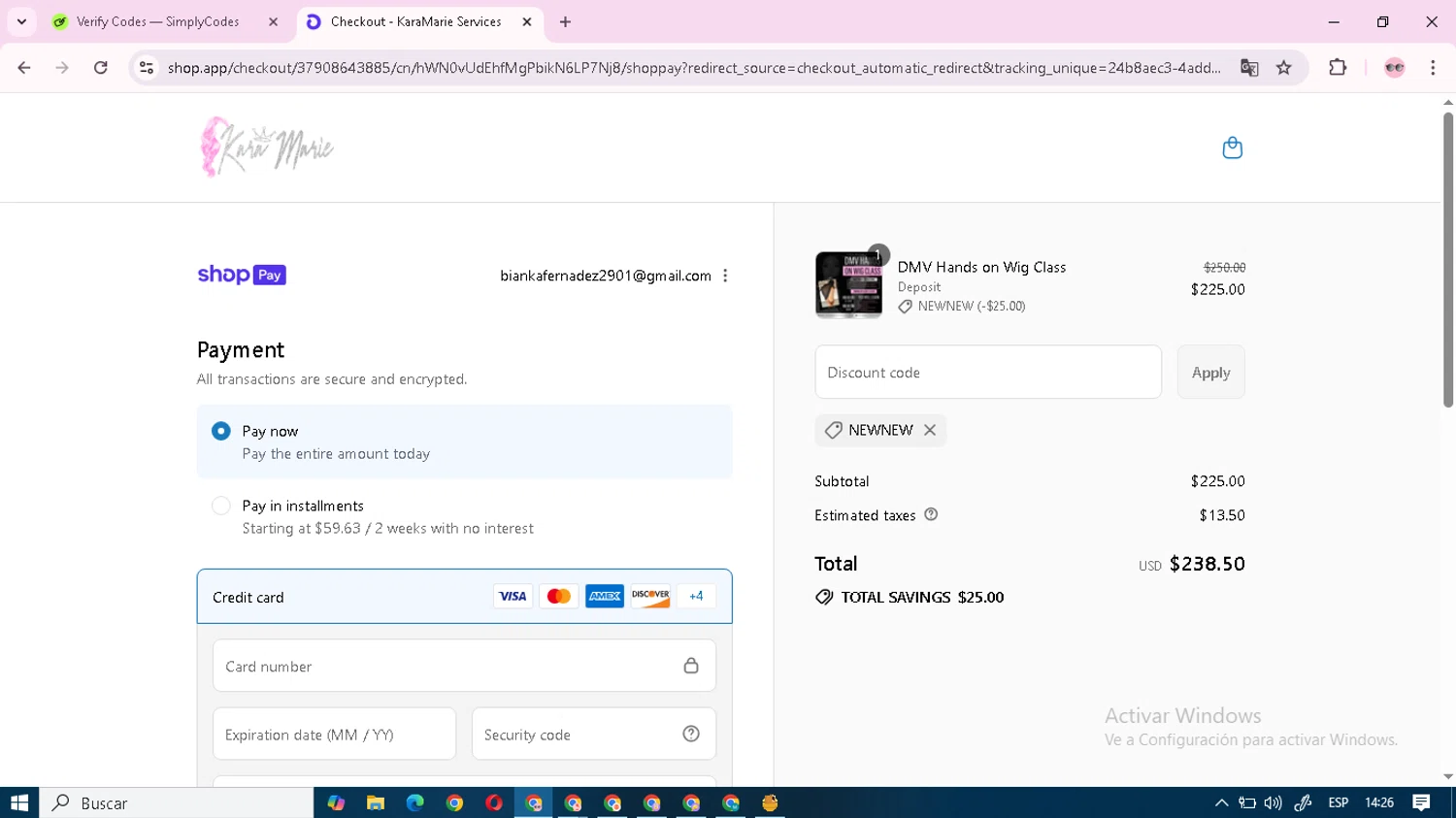Focus the Card number field
1456x818 pixels.
point(464,666)
